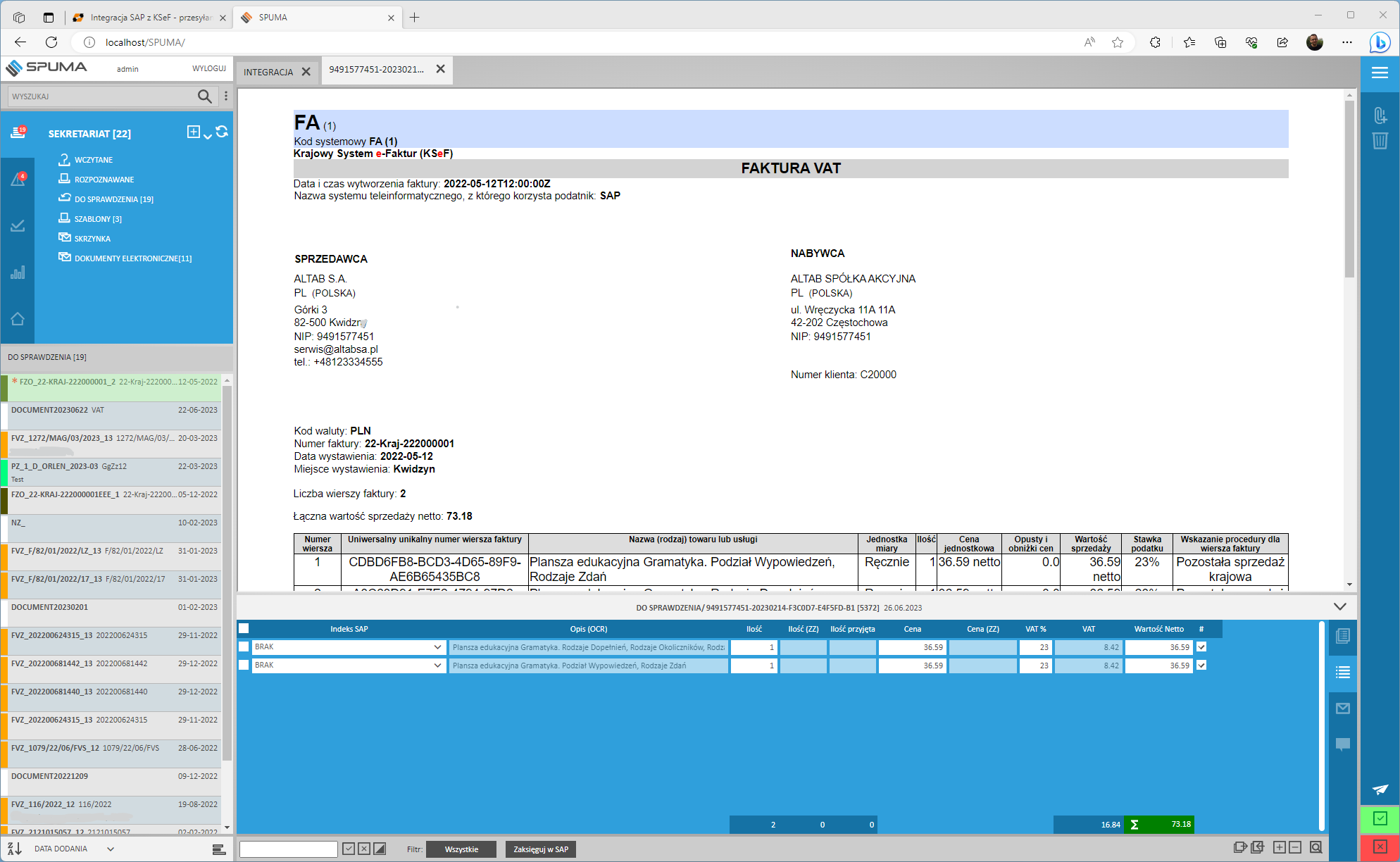The height and width of the screenshot is (862, 1400).
Task: Click the WYLOGUJ logout link
Action: [x=208, y=68]
